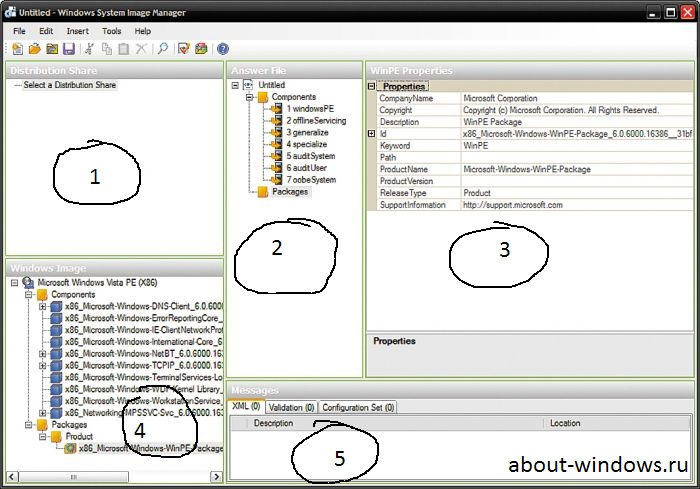Click the Keyword property row
This screenshot has width=700, height=489.
tap(535, 146)
